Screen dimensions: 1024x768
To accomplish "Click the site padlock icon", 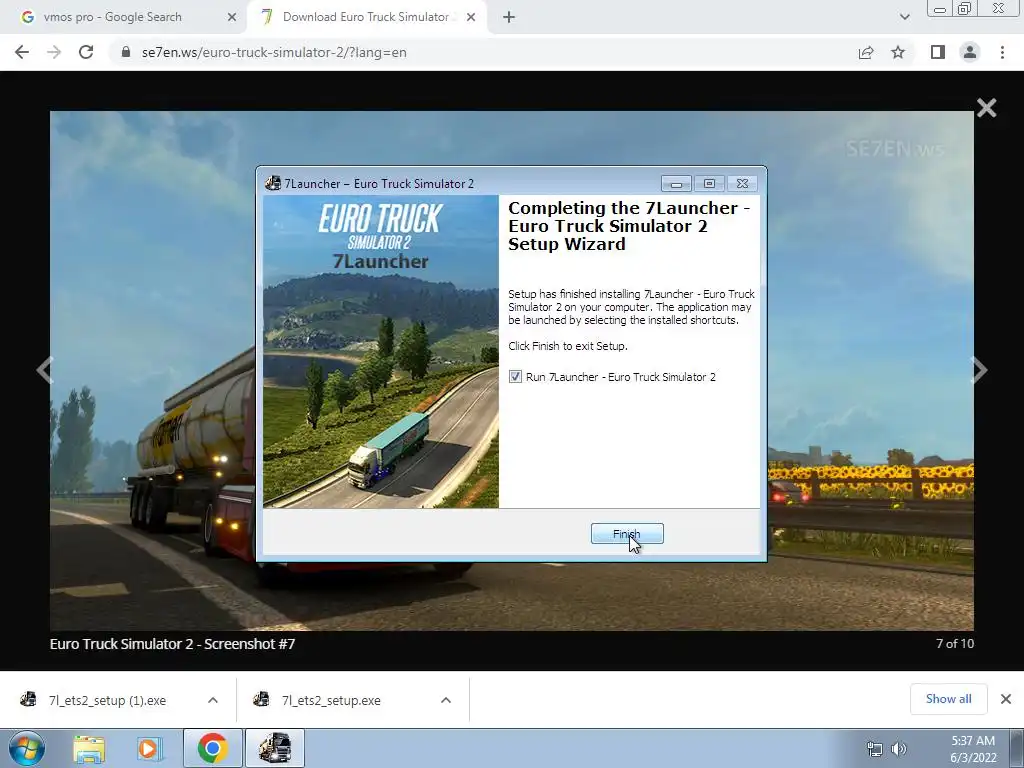I will (x=126, y=52).
